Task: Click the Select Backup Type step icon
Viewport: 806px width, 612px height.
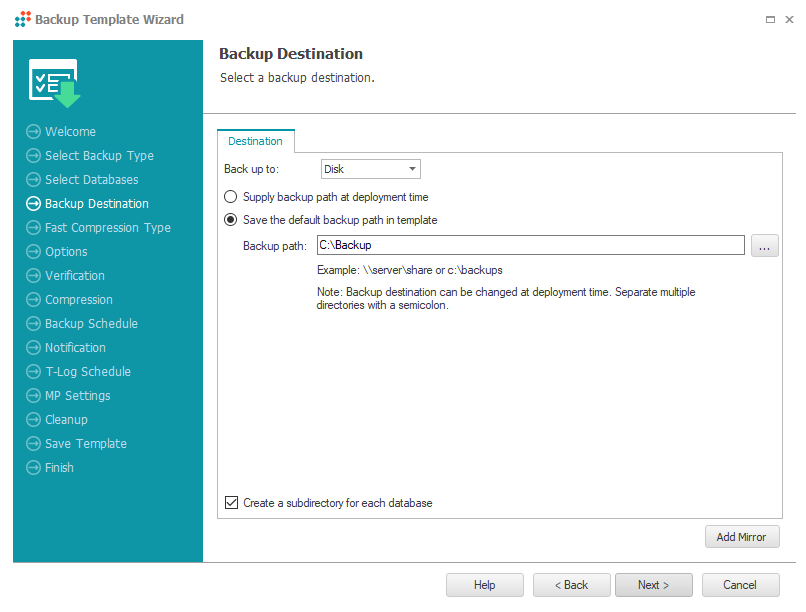Action: 33,156
